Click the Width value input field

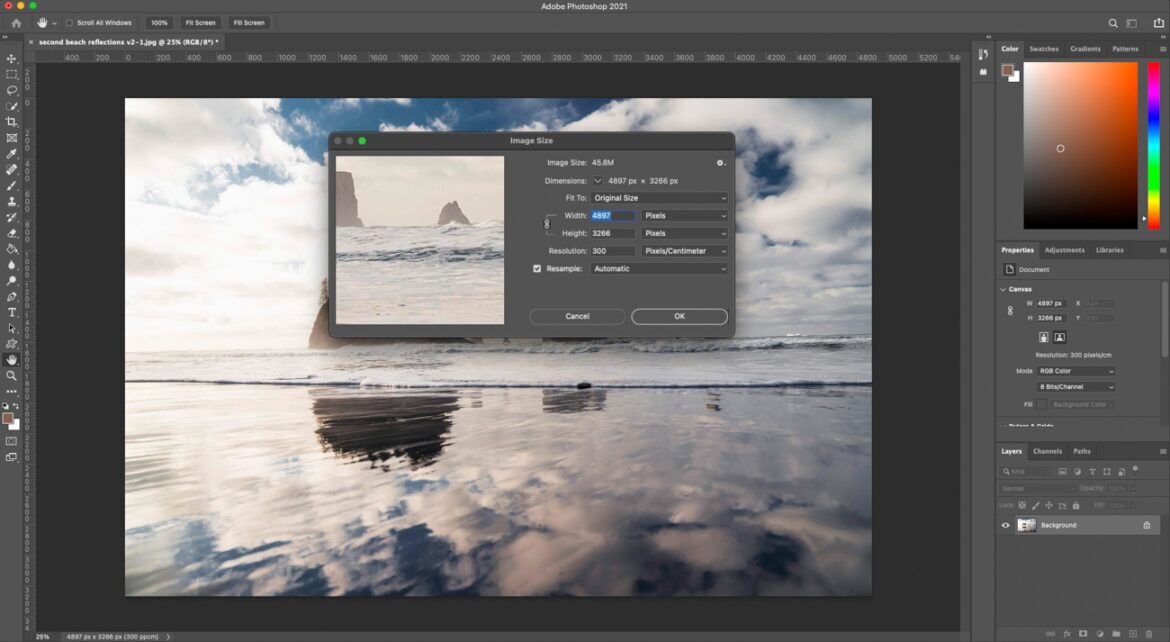pos(612,215)
